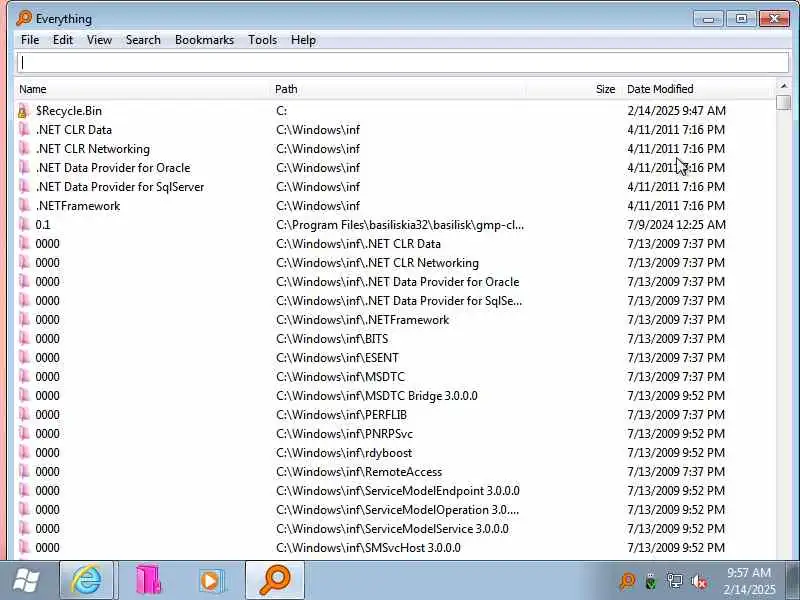Open the Edit menu
Viewport: 800px width, 600px height.
(x=63, y=40)
